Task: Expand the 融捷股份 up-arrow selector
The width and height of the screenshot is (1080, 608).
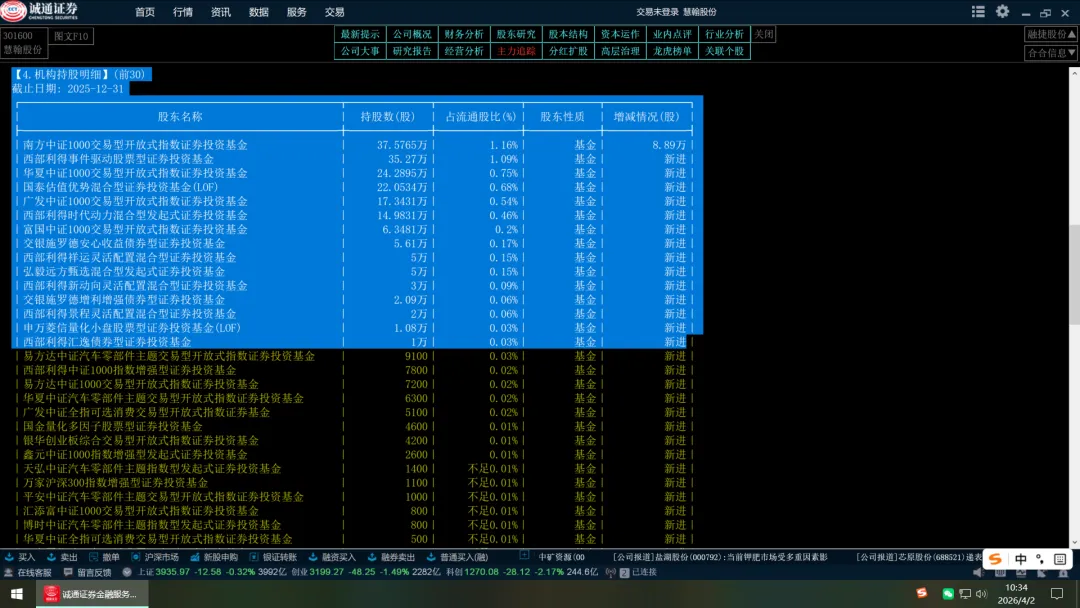Action: [x=1051, y=34]
